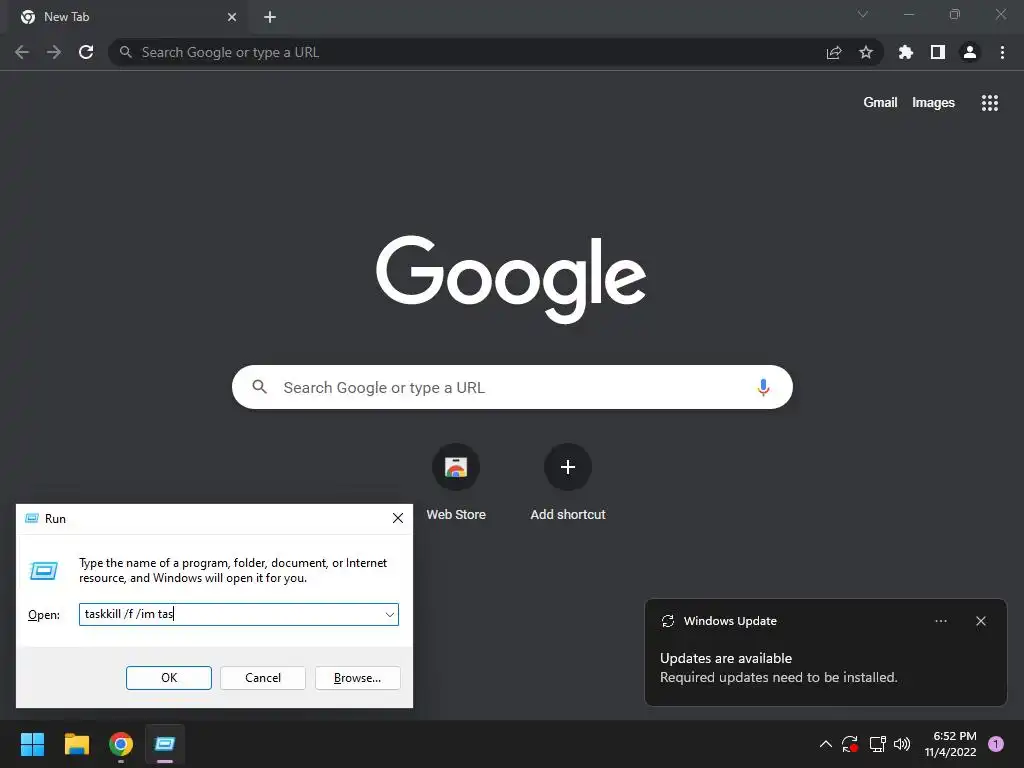1024x768 pixels.
Task: Open Windows Update notification options menu
Action: pyautogui.click(x=940, y=621)
